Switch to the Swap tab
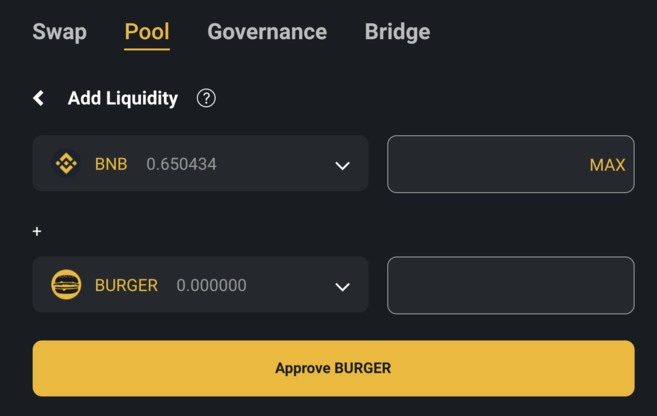Image resolution: width=657 pixels, height=416 pixels. coord(59,31)
